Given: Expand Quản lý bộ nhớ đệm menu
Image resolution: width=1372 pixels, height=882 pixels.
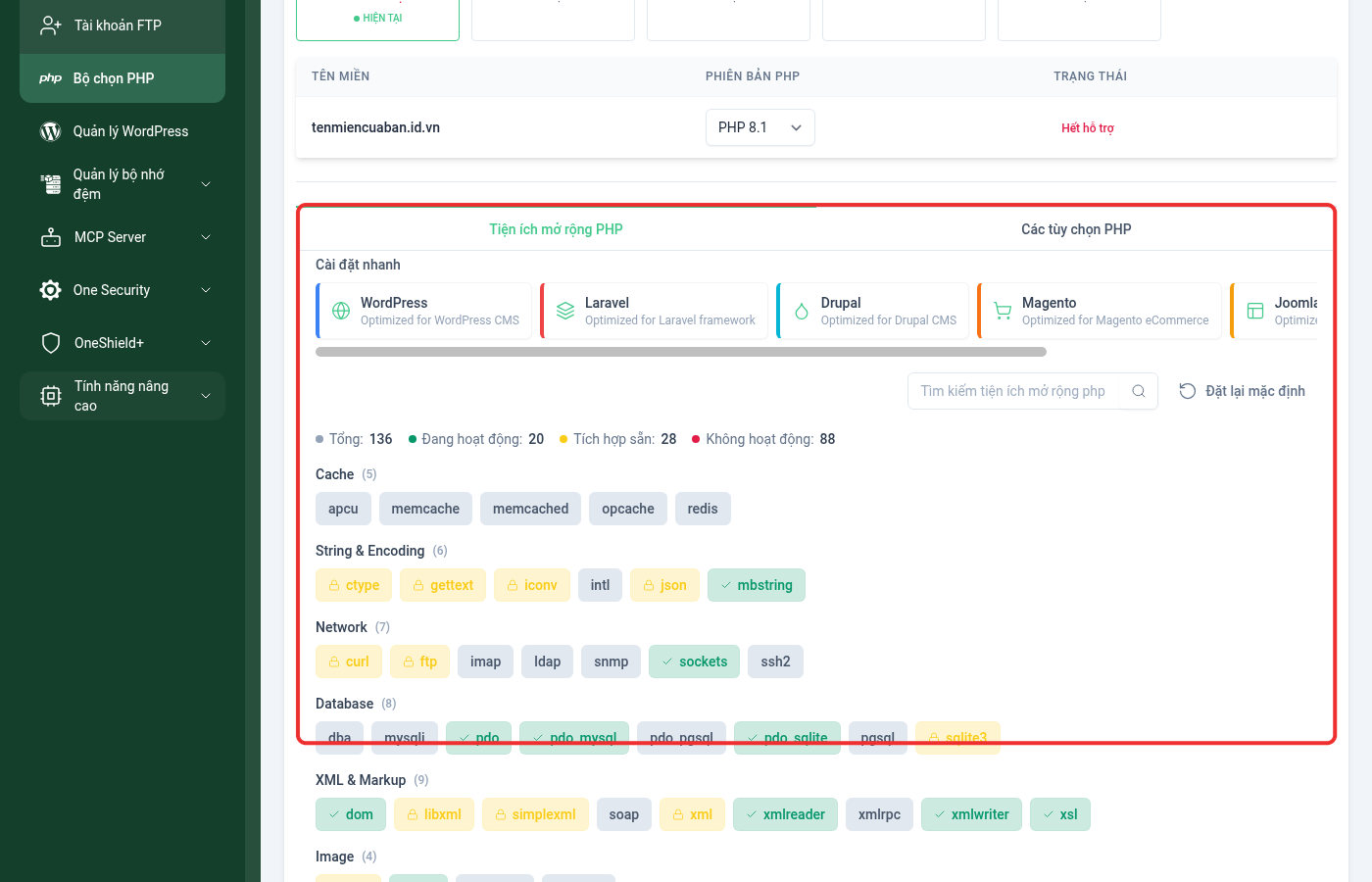Looking at the screenshot, I should [x=122, y=184].
